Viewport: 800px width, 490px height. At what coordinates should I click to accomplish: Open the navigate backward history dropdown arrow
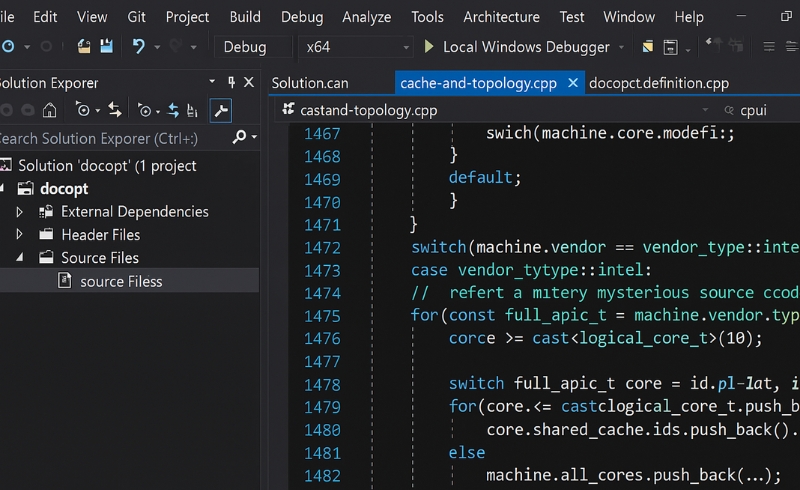click(27, 47)
